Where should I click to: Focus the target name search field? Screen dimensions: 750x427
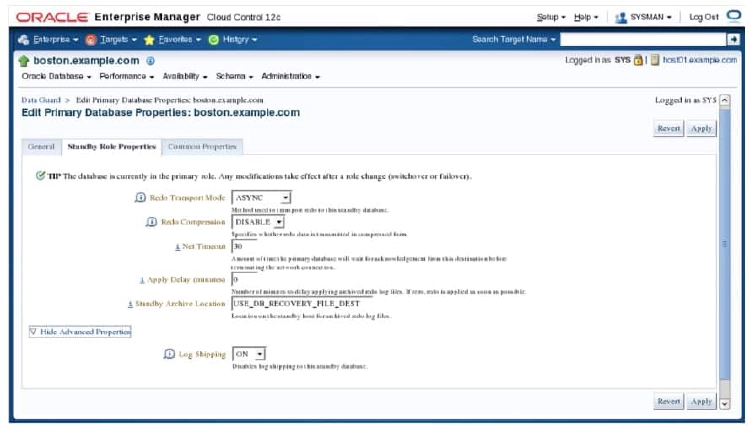(643, 40)
